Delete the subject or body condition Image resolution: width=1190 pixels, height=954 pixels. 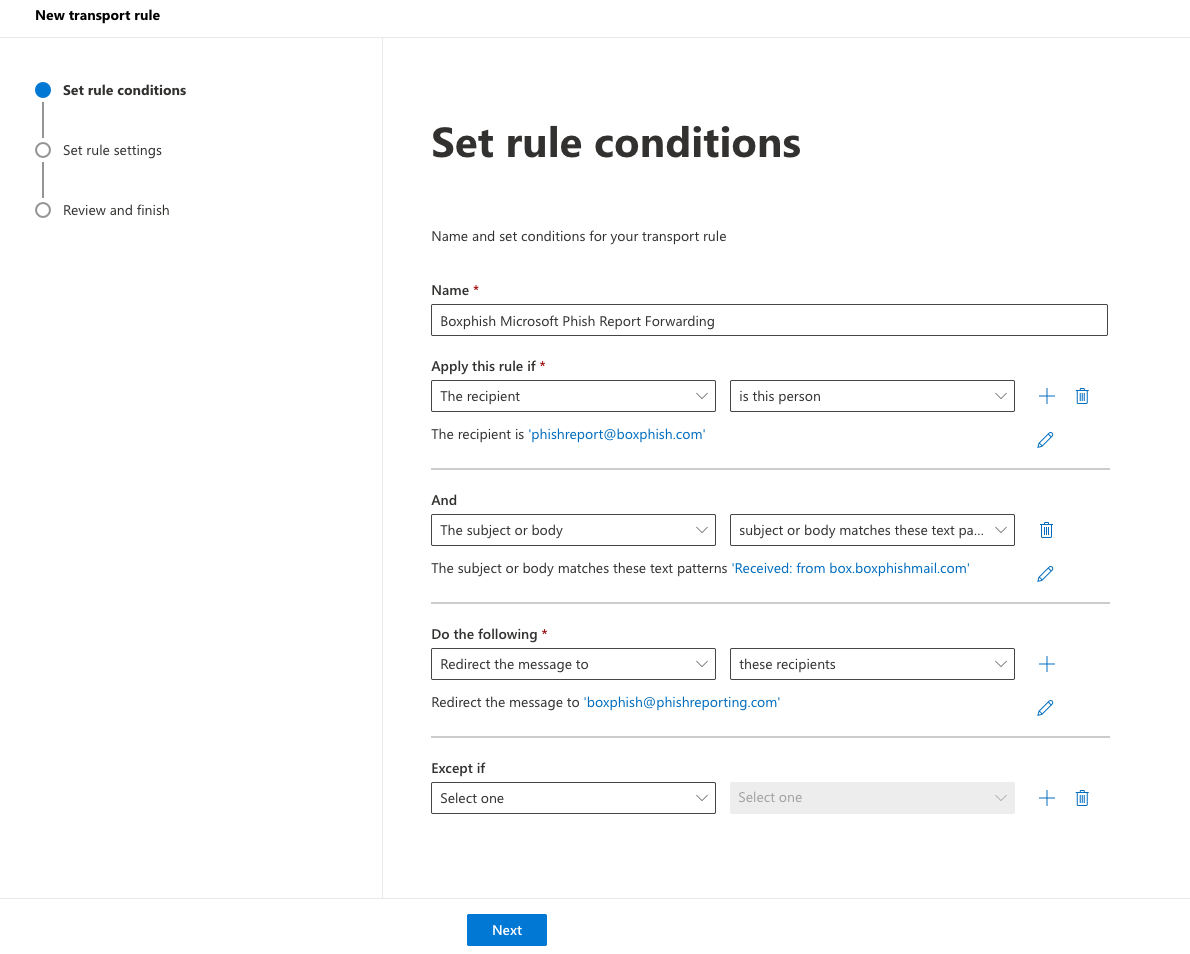(x=1047, y=531)
